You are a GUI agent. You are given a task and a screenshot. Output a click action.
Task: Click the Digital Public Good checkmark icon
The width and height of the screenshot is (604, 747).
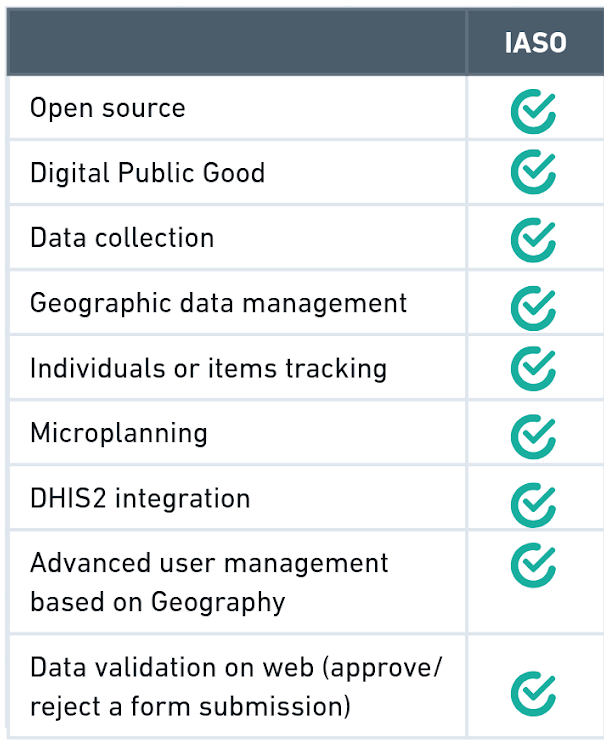pyautogui.click(x=533, y=173)
